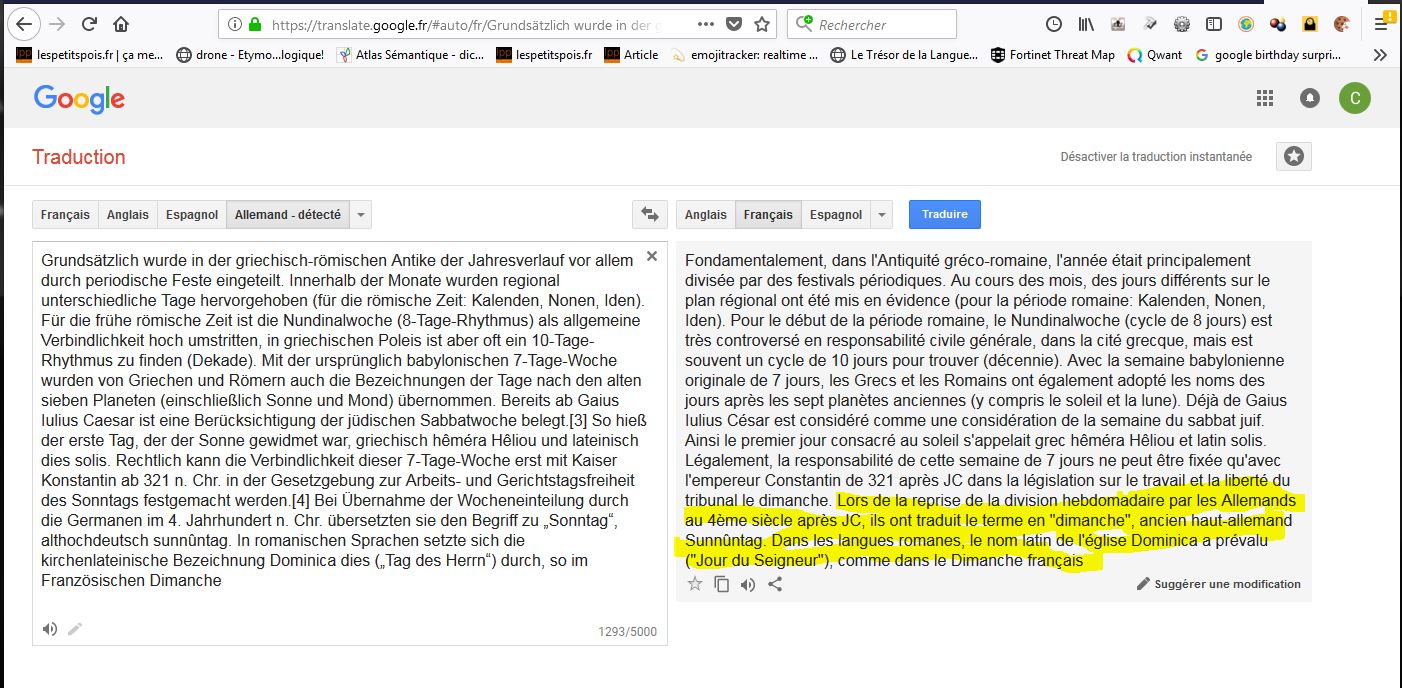1402x688 pixels.
Task: Expand the target language dropdown arrow
Action: tap(881, 214)
